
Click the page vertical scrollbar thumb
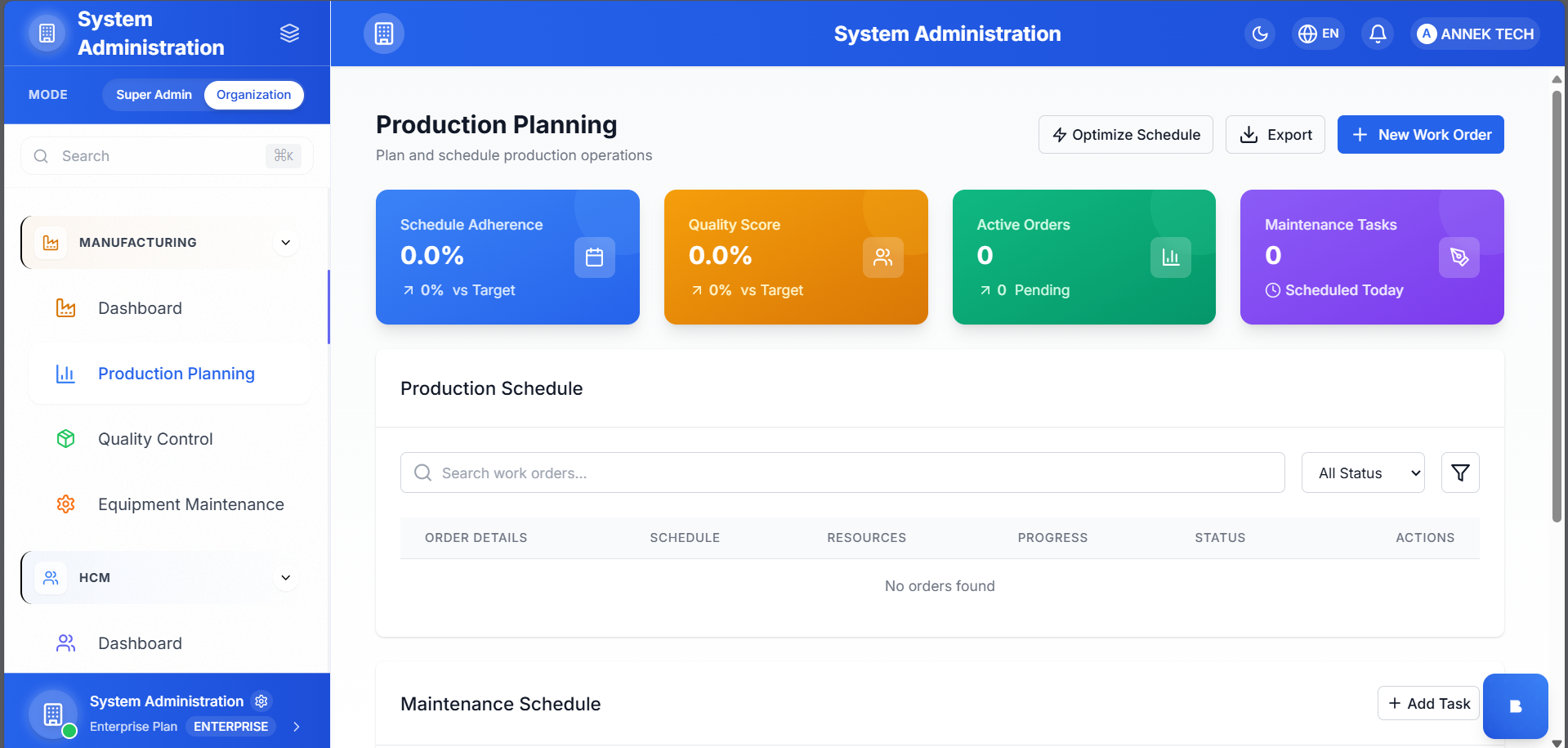tap(1557, 307)
